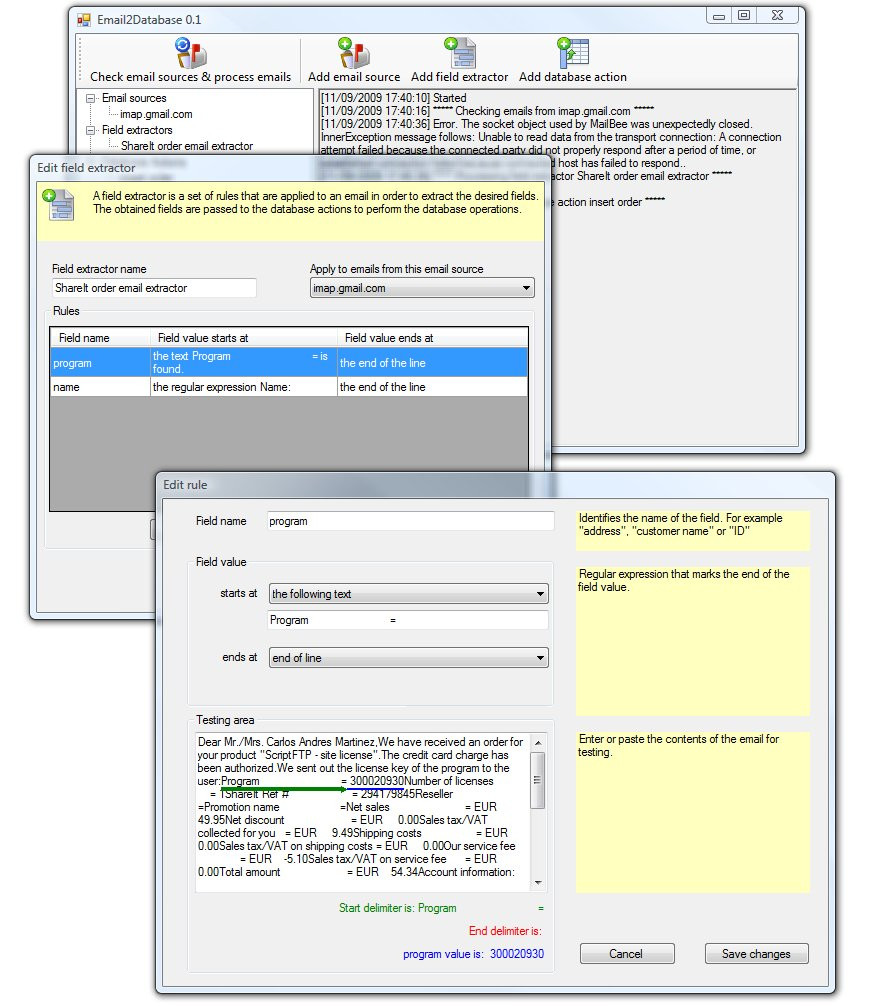Click testing area scrollbar up arrow
894x1006 pixels.
538,742
